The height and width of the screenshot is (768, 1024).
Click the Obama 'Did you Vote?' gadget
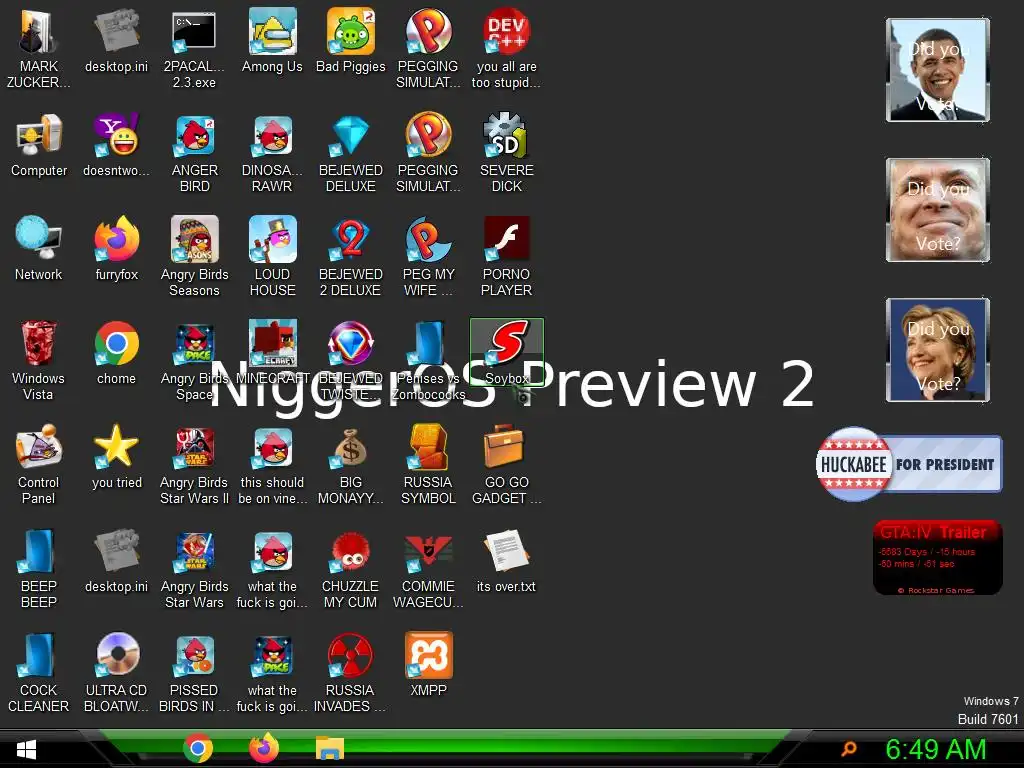click(x=938, y=70)
